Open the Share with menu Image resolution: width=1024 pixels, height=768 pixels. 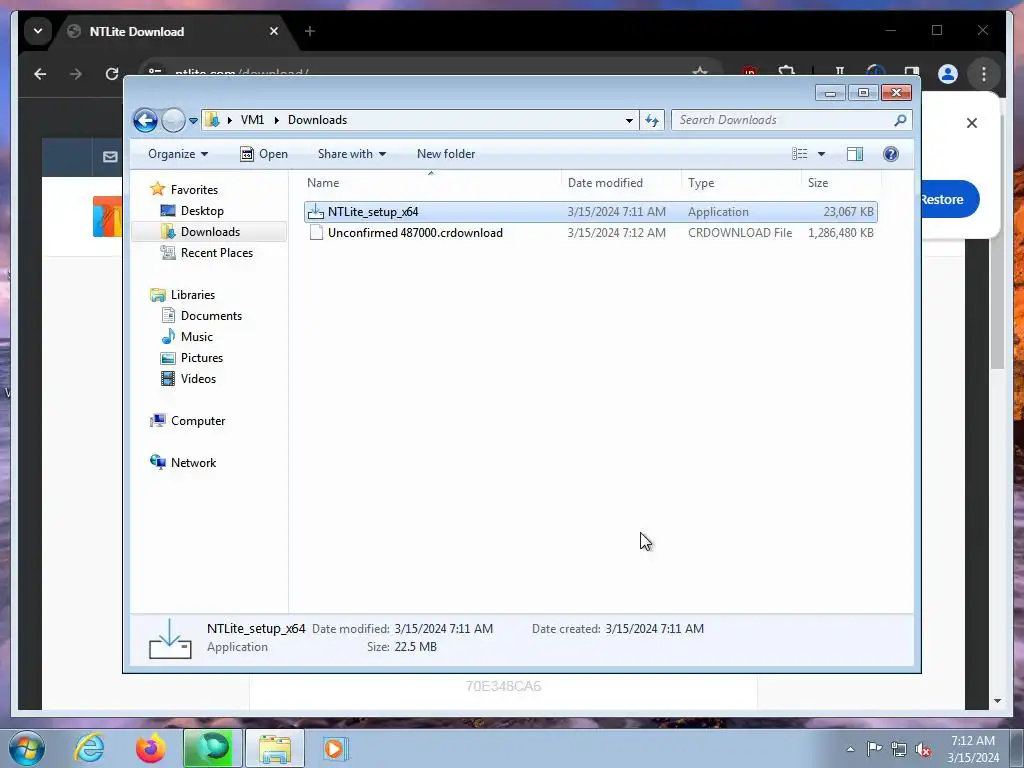(x=351, y=154)
